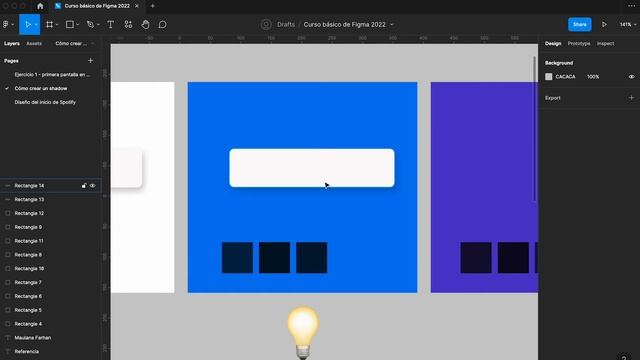Select the Frame tool
The width and height of the screenshot is (640, 360).
click(x=49, y=24)
